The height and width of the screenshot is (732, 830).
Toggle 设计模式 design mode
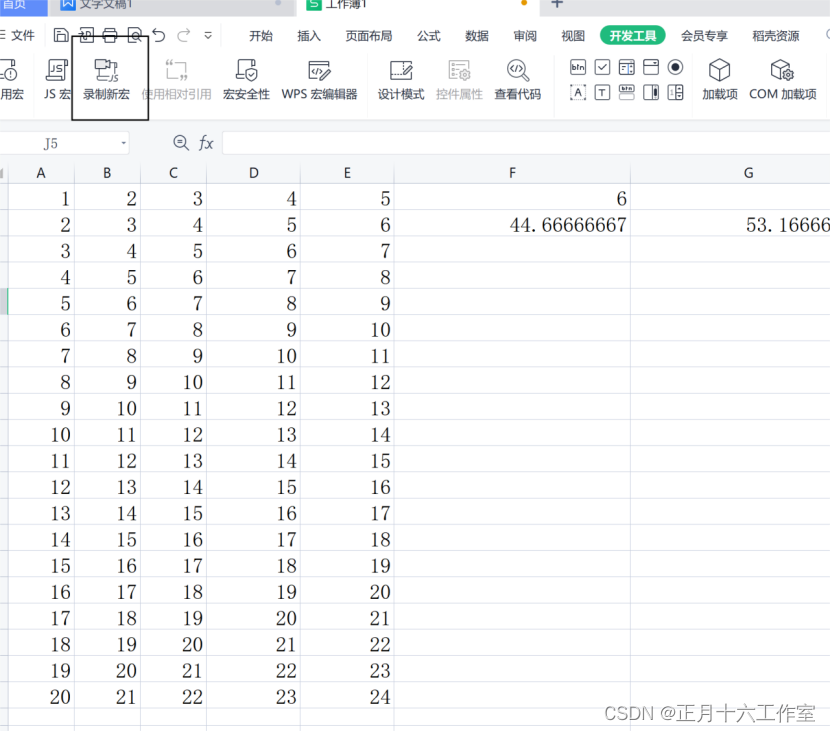tap(401, 80)
